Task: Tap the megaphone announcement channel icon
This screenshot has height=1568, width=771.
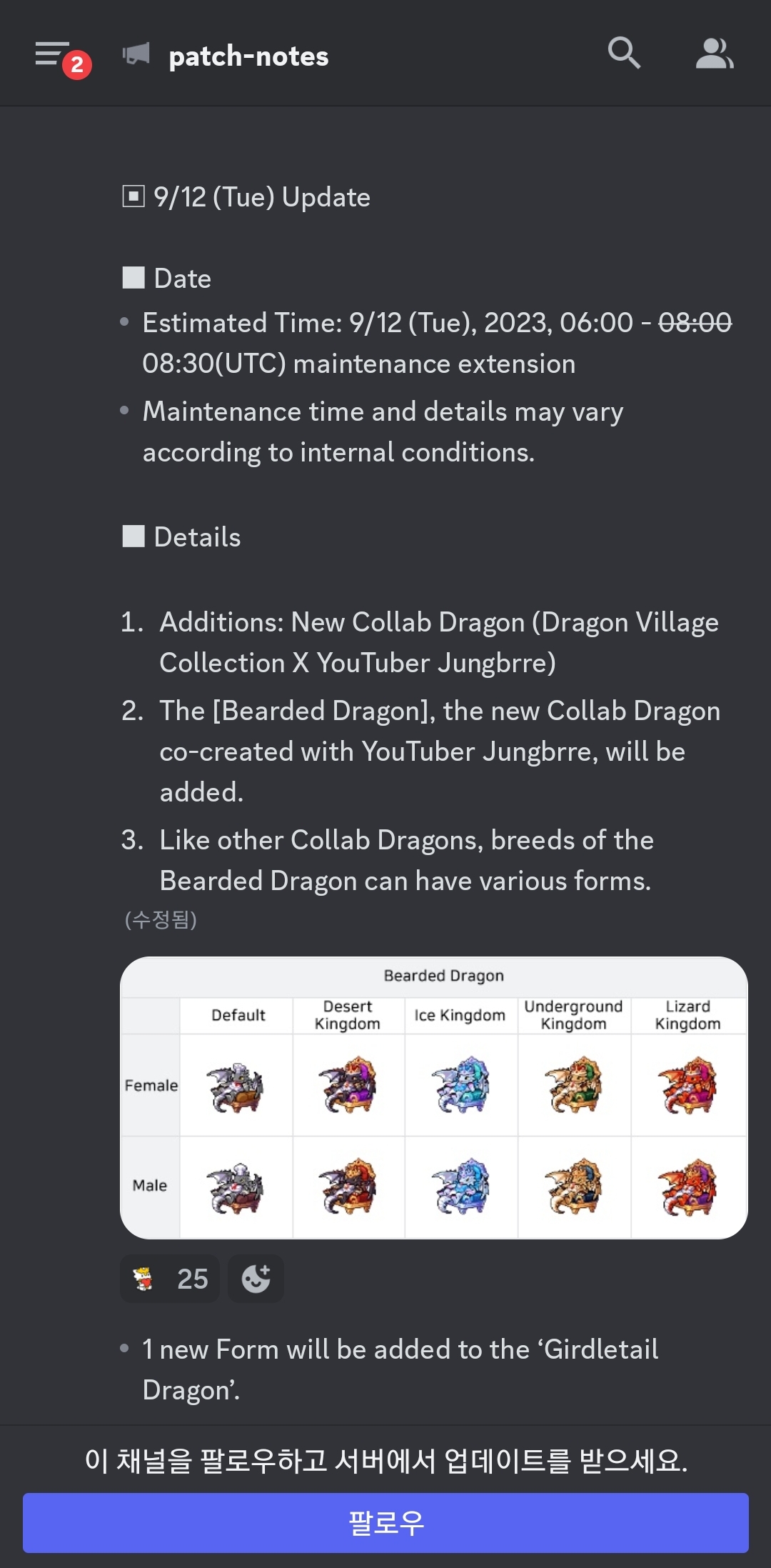Action: (136, 54)
